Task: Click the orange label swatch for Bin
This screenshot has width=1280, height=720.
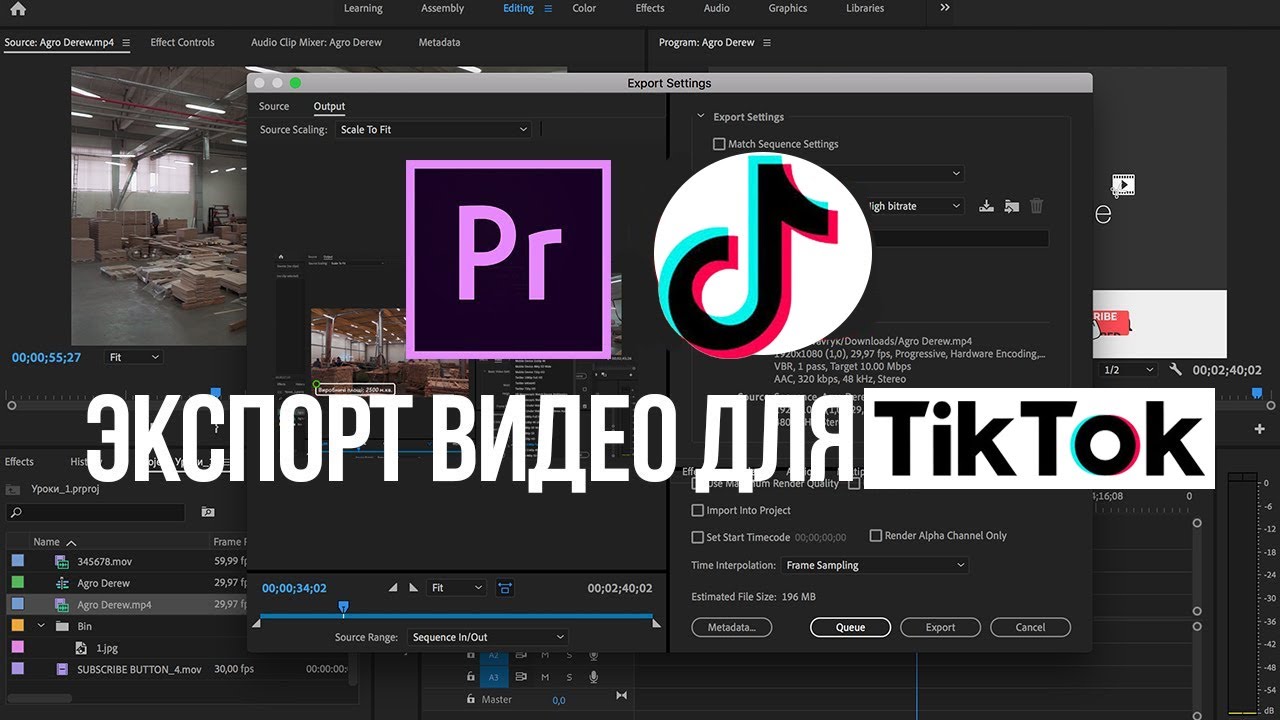Action: (x=17, y=626)
